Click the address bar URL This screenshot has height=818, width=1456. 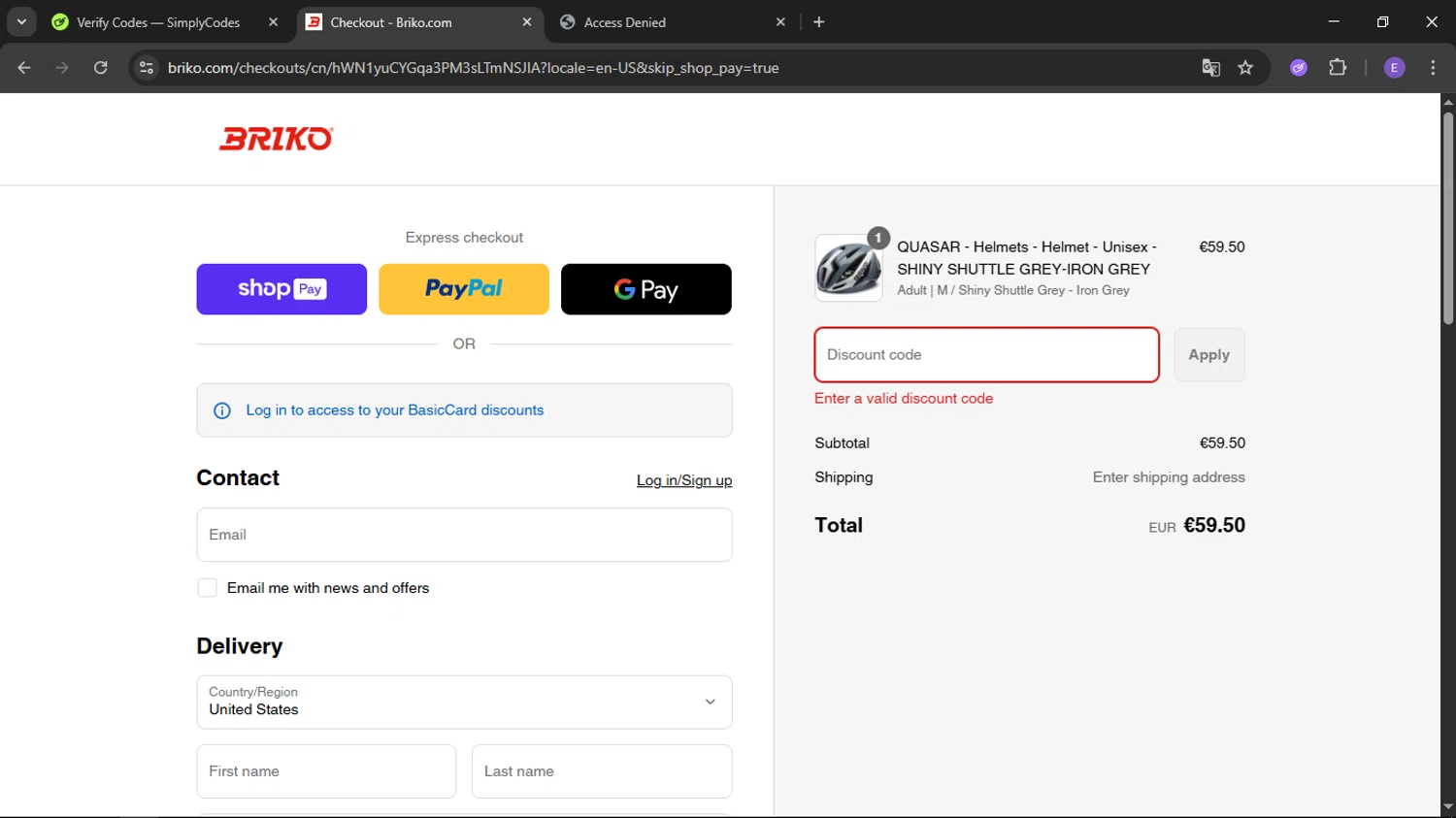(473, 68)
